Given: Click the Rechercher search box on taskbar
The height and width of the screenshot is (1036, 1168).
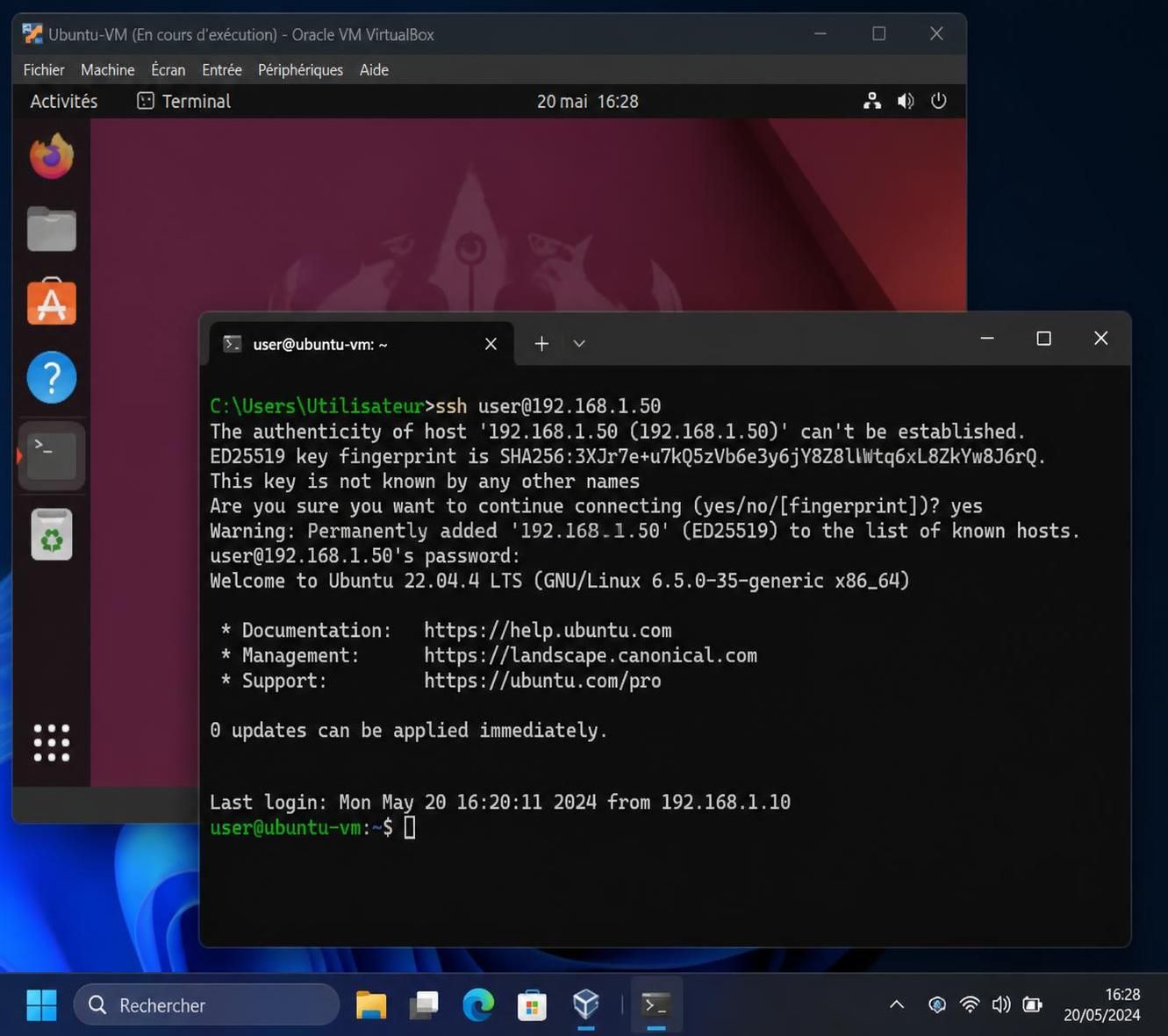Looking at the screenshot, I should (x=207, y=1005).
